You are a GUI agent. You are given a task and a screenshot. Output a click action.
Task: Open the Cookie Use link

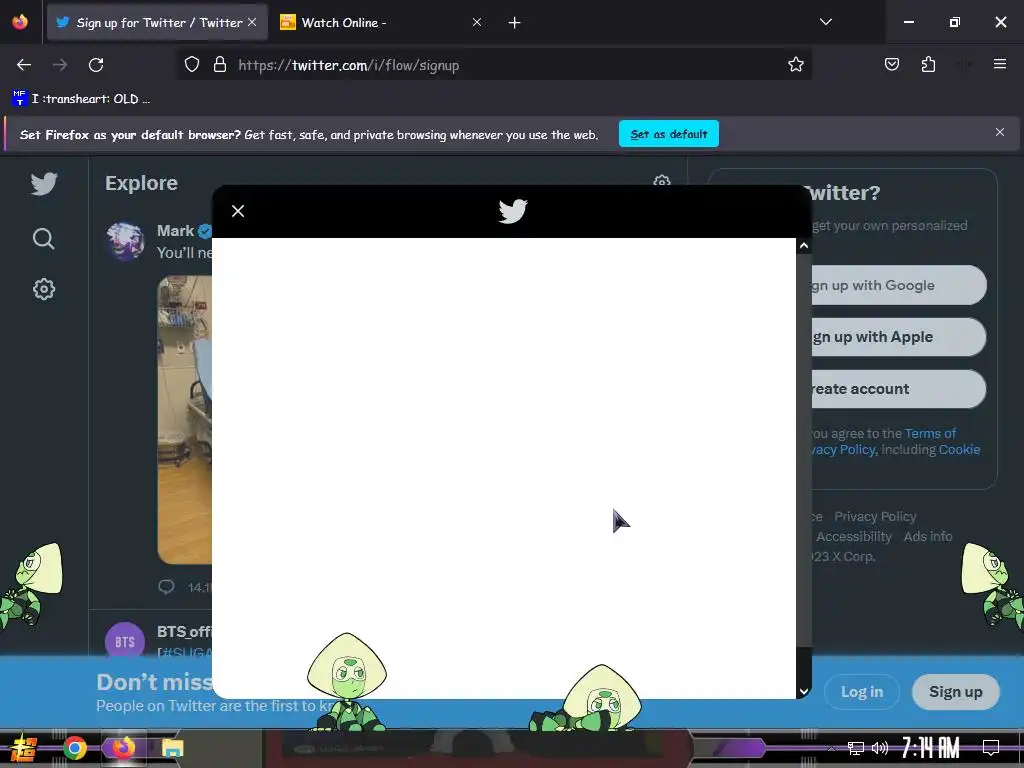959,450
